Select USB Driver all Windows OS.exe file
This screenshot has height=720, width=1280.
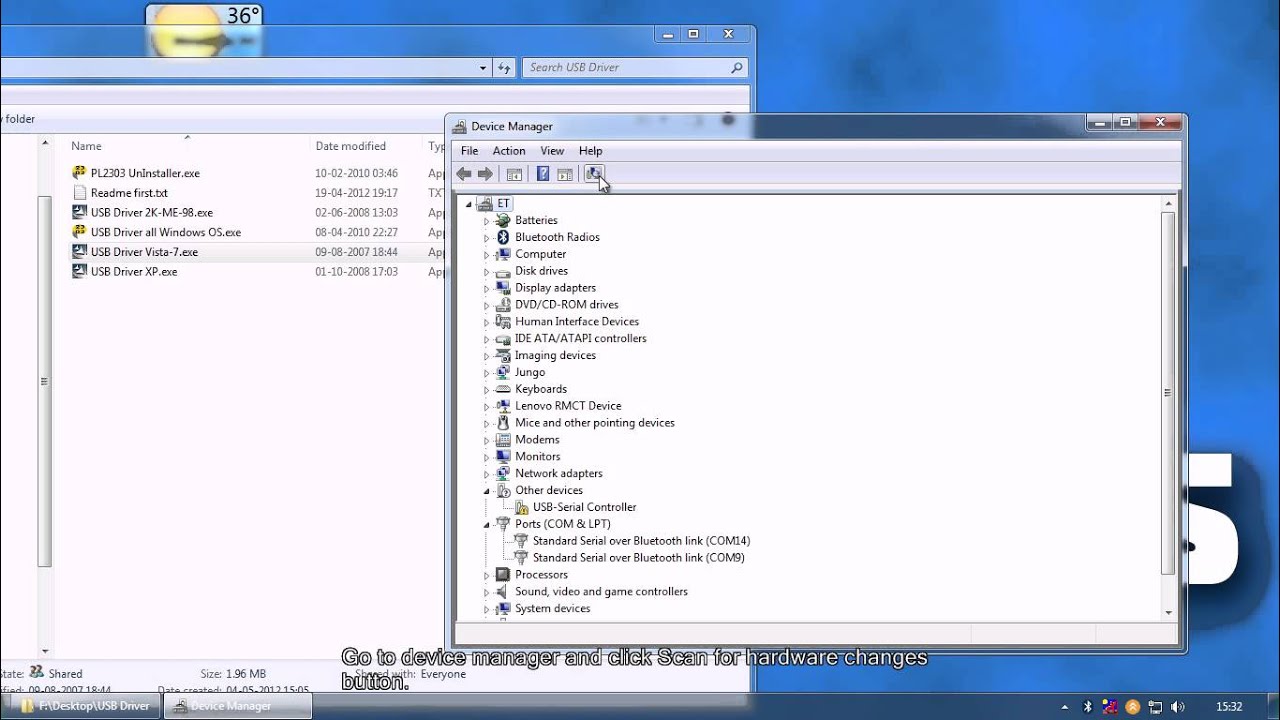165,232
